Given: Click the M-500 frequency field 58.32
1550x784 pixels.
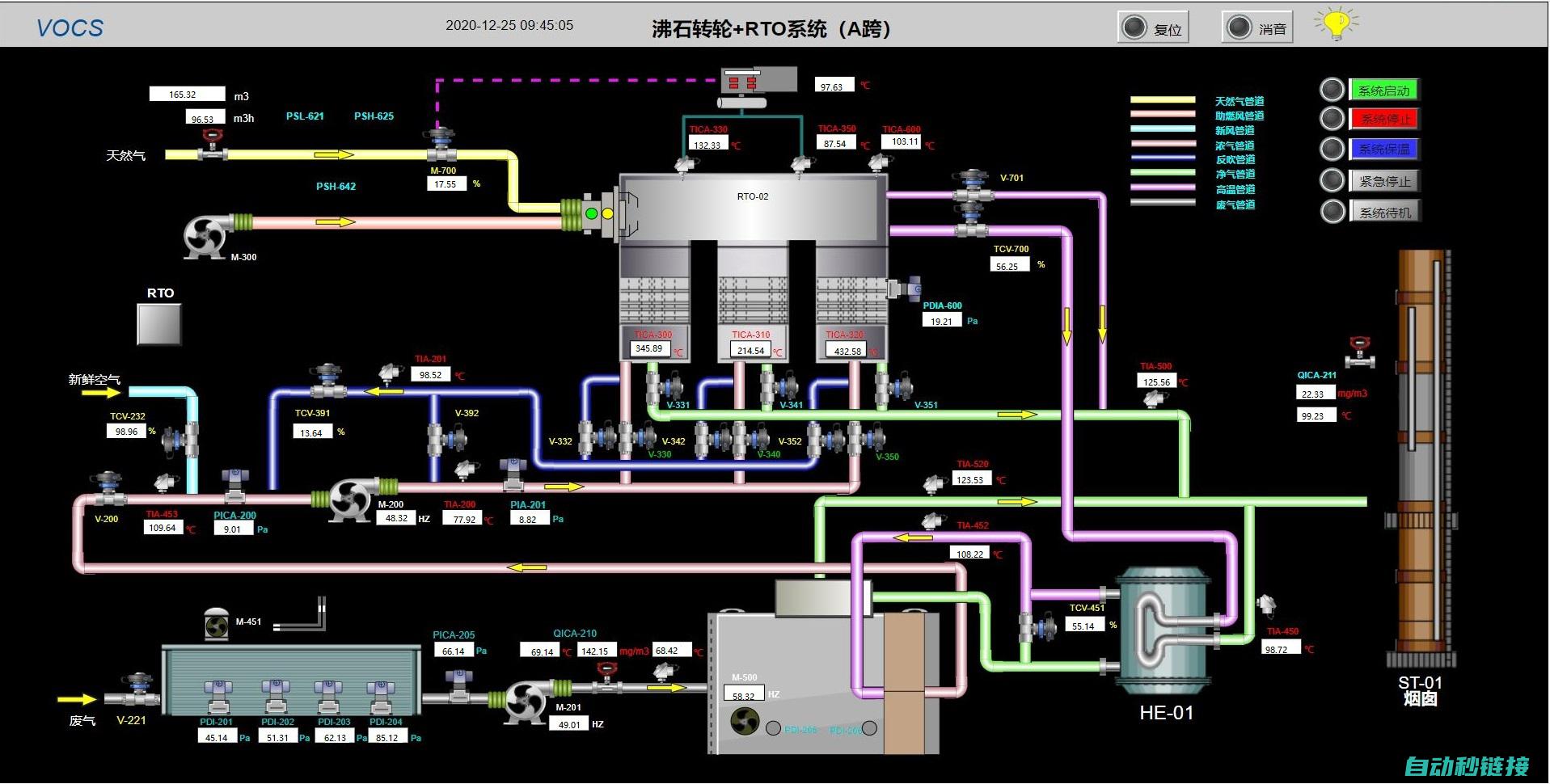Looking at the screenshot, I should pos(743,694).
